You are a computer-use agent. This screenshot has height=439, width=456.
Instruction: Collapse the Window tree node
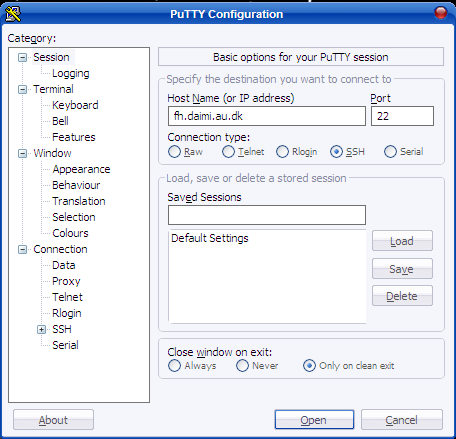[22, 153]
